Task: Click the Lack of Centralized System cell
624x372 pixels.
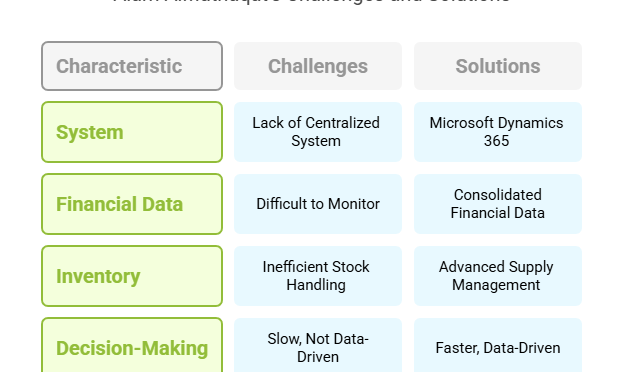Action: [x=318, y=132]
